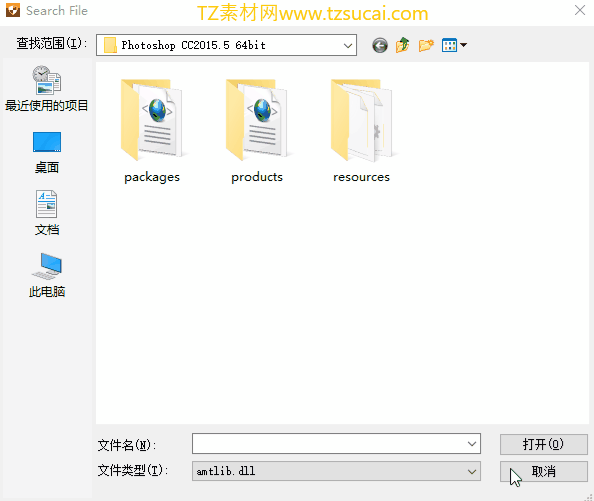Select the resources folder
Image resolution: width=594 pixels, height=501 pixels.
pyautogui.click(x=361, y=131)
